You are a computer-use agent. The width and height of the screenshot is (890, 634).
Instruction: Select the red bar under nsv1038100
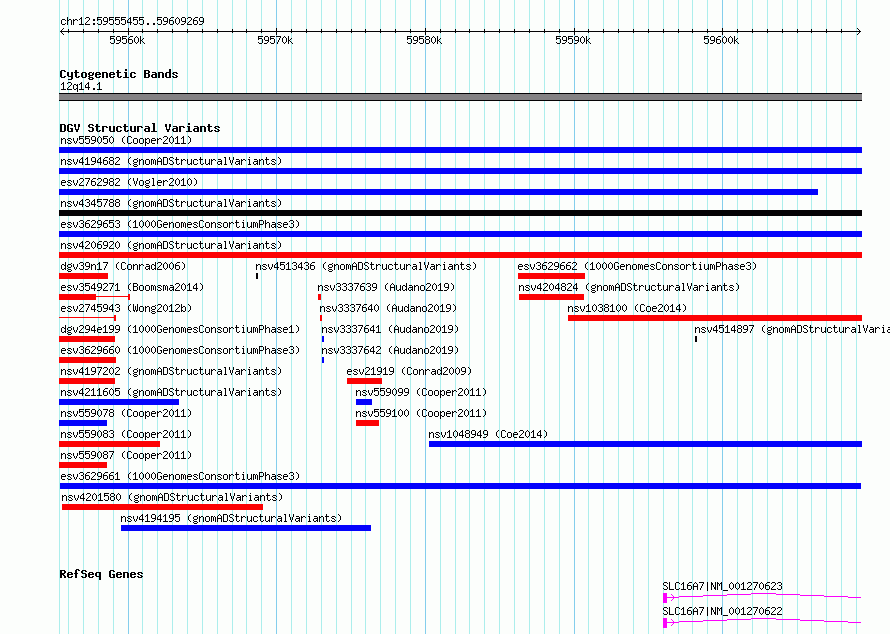pos(715,318)
